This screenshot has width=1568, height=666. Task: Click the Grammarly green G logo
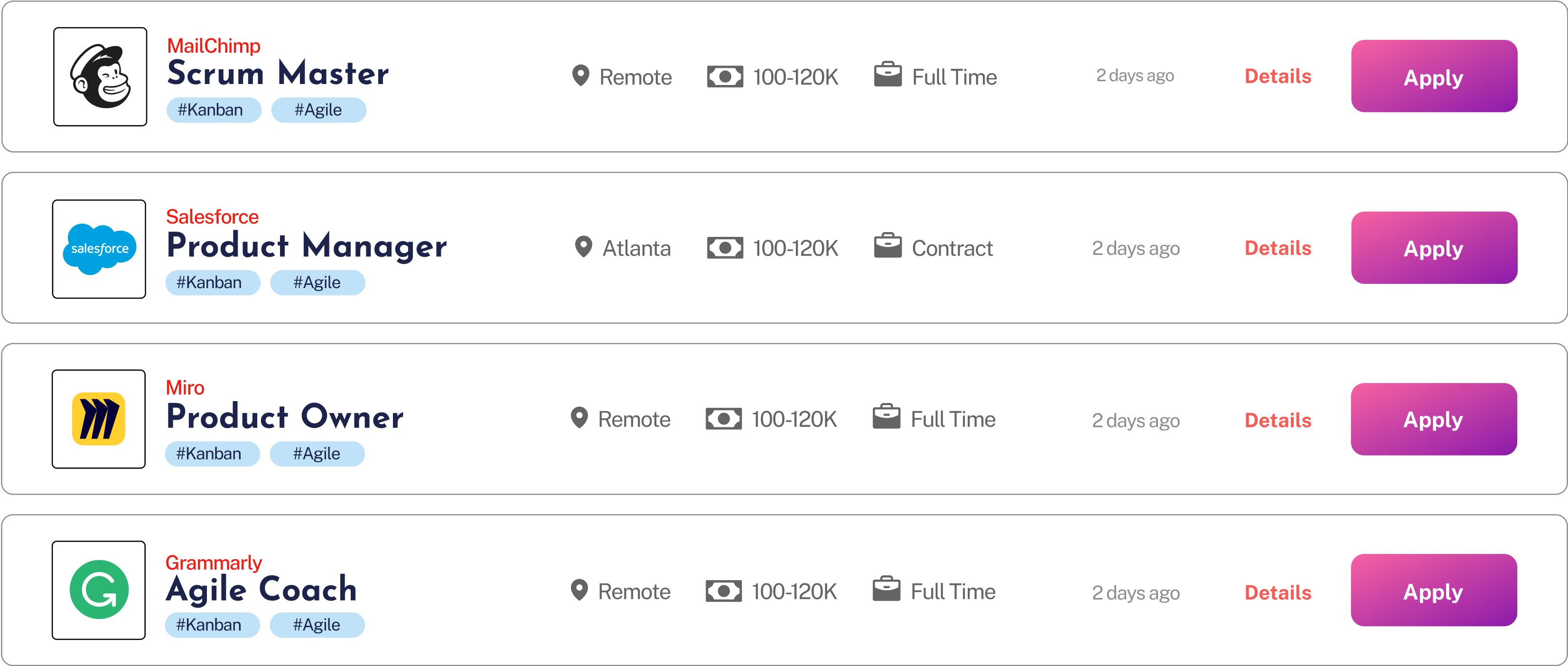click(99, 590)
